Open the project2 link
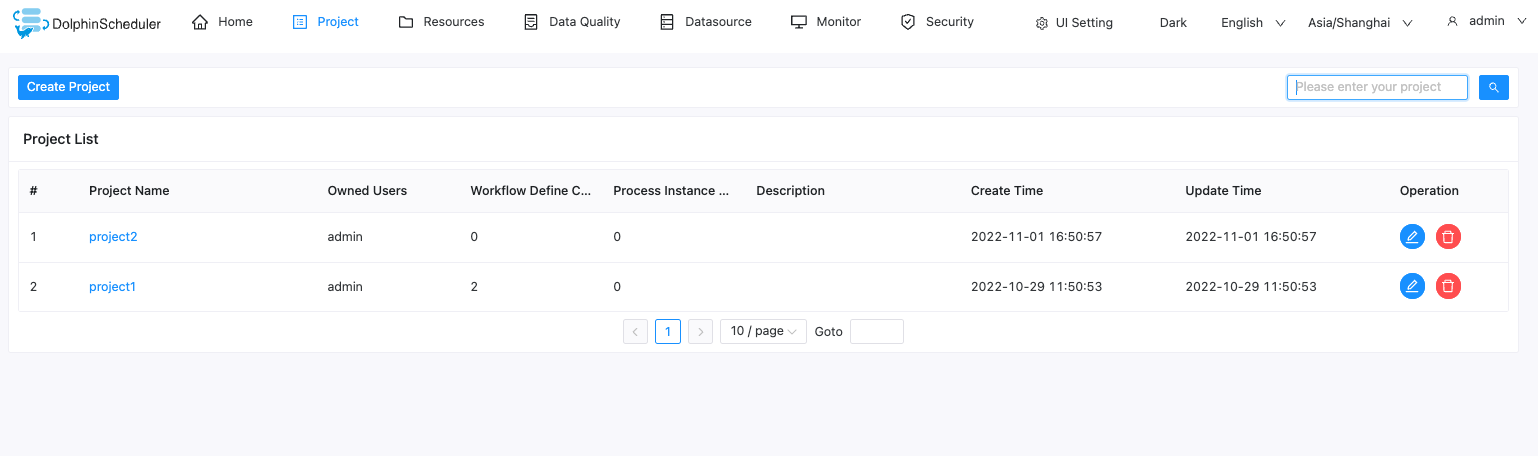1538x456 pixels. (113, 237)
